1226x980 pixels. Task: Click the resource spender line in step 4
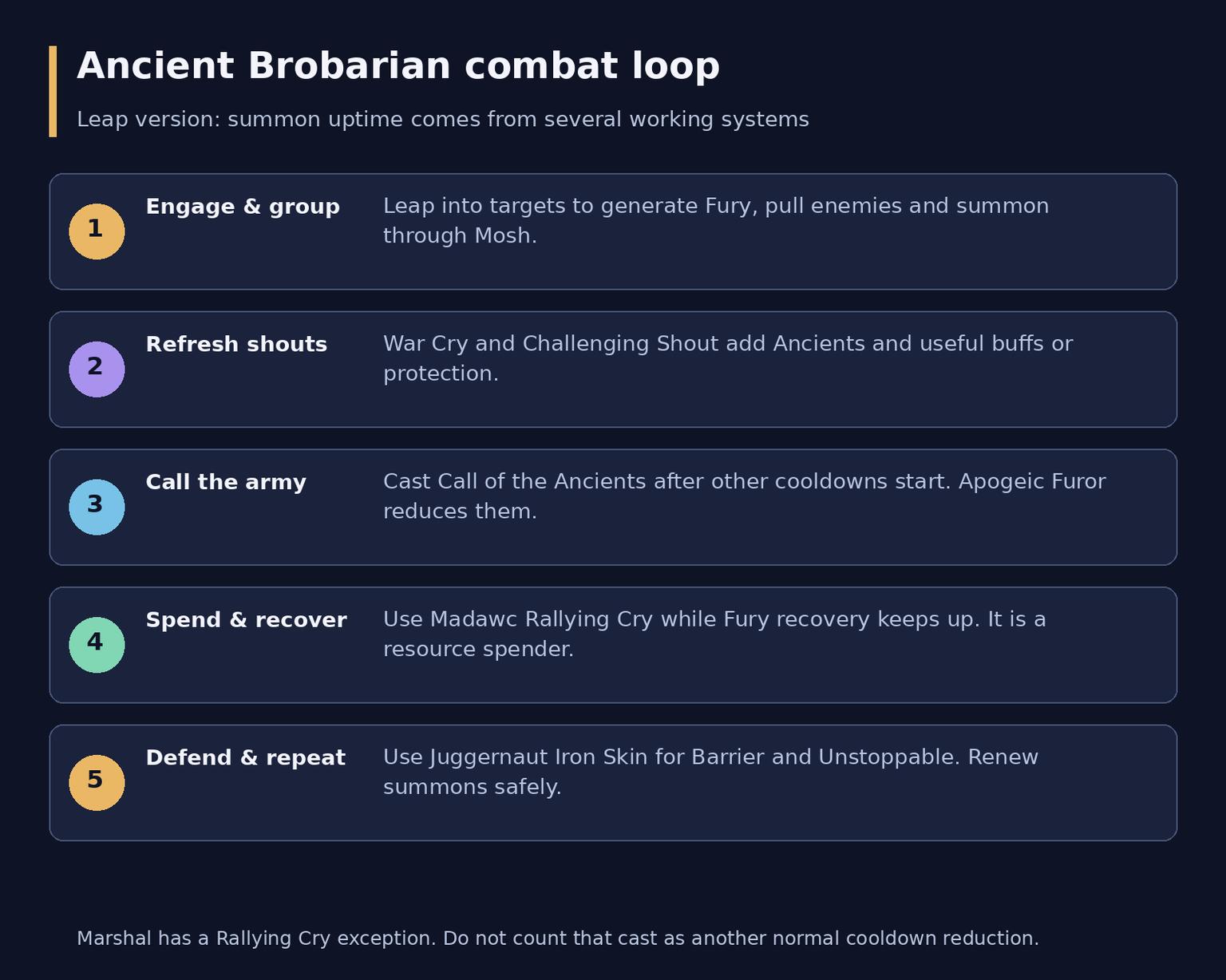(478, 650)
